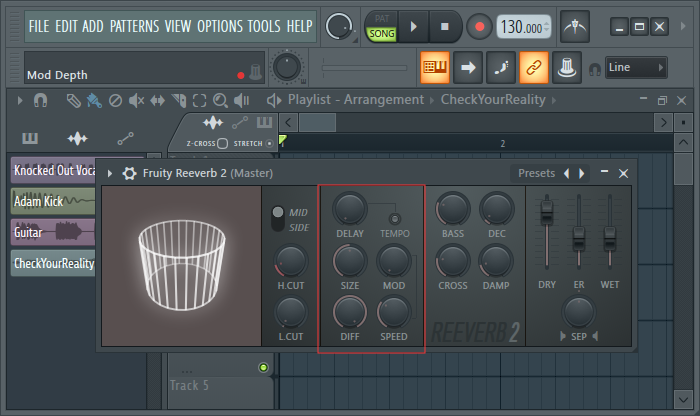The width and height of the screenshot is (700, 416).
Task: Select the link chain icon in toolbar
Action: click(534, 68)
